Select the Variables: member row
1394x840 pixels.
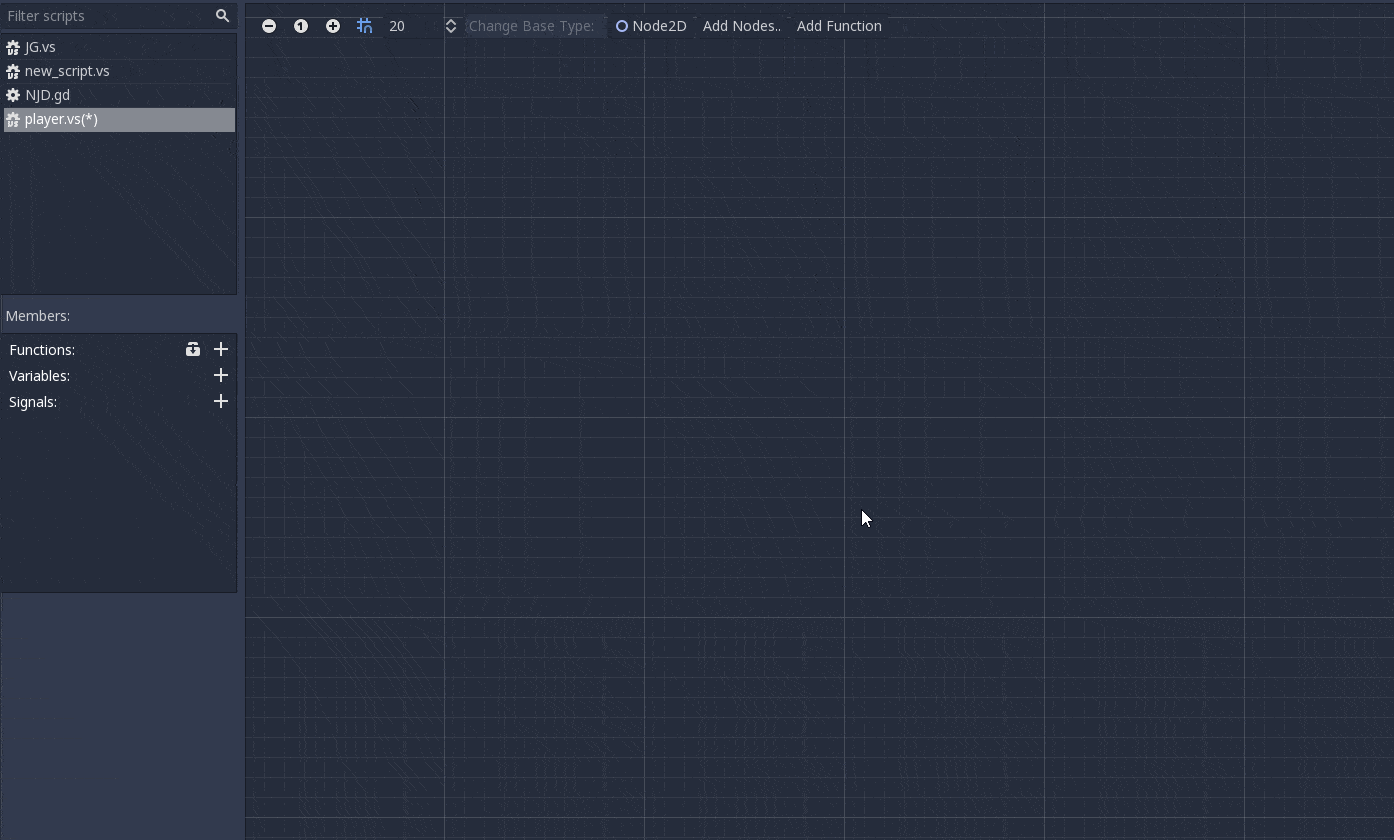click(119, 375)
